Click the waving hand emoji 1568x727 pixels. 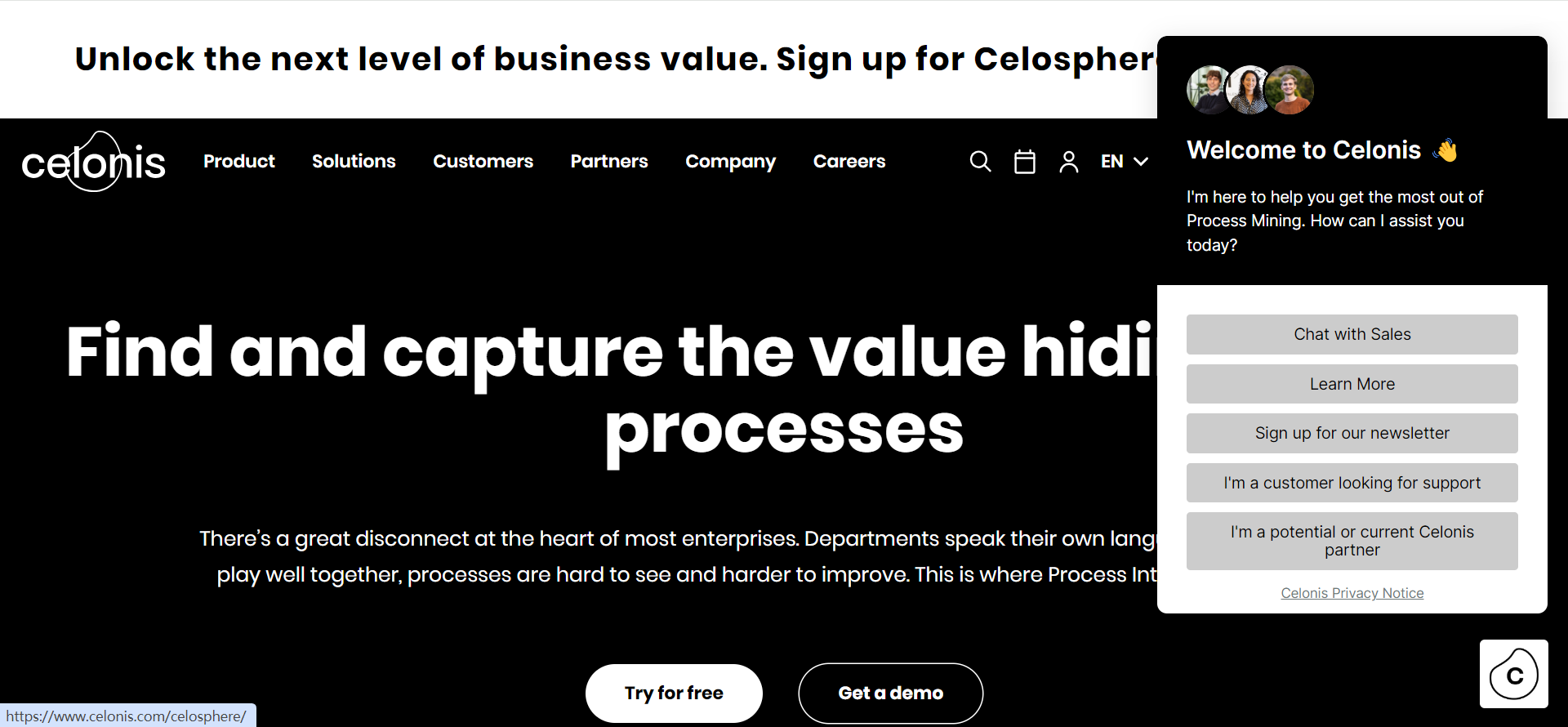click(x=1445, y=150)
